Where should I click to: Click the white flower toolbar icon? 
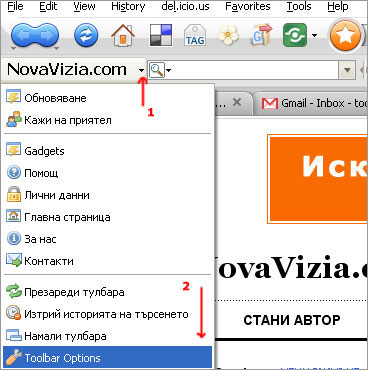(228, 35)
